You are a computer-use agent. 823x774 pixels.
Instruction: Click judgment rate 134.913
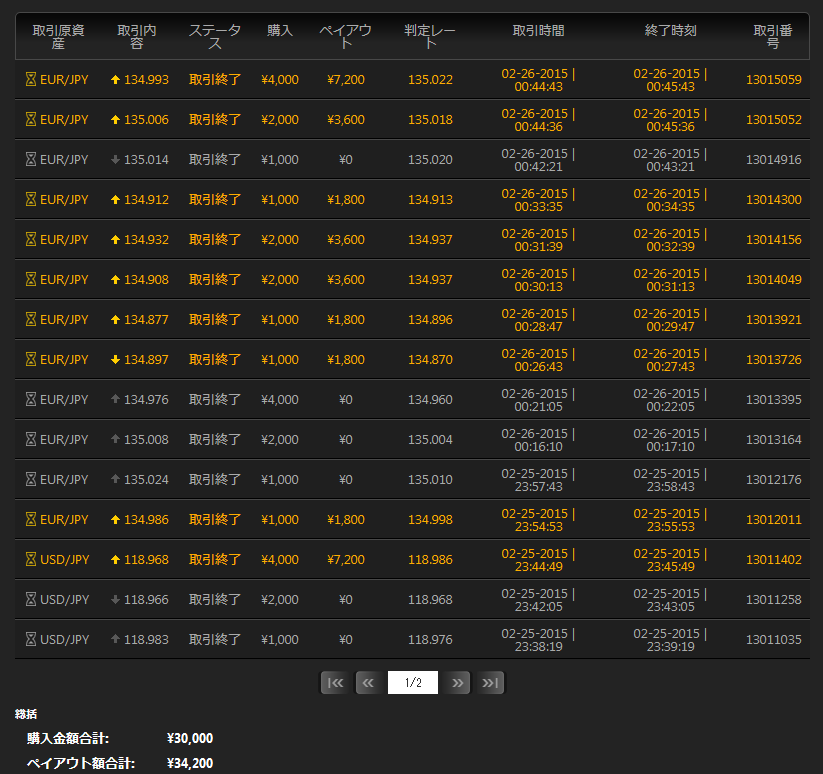coord(430,199)
